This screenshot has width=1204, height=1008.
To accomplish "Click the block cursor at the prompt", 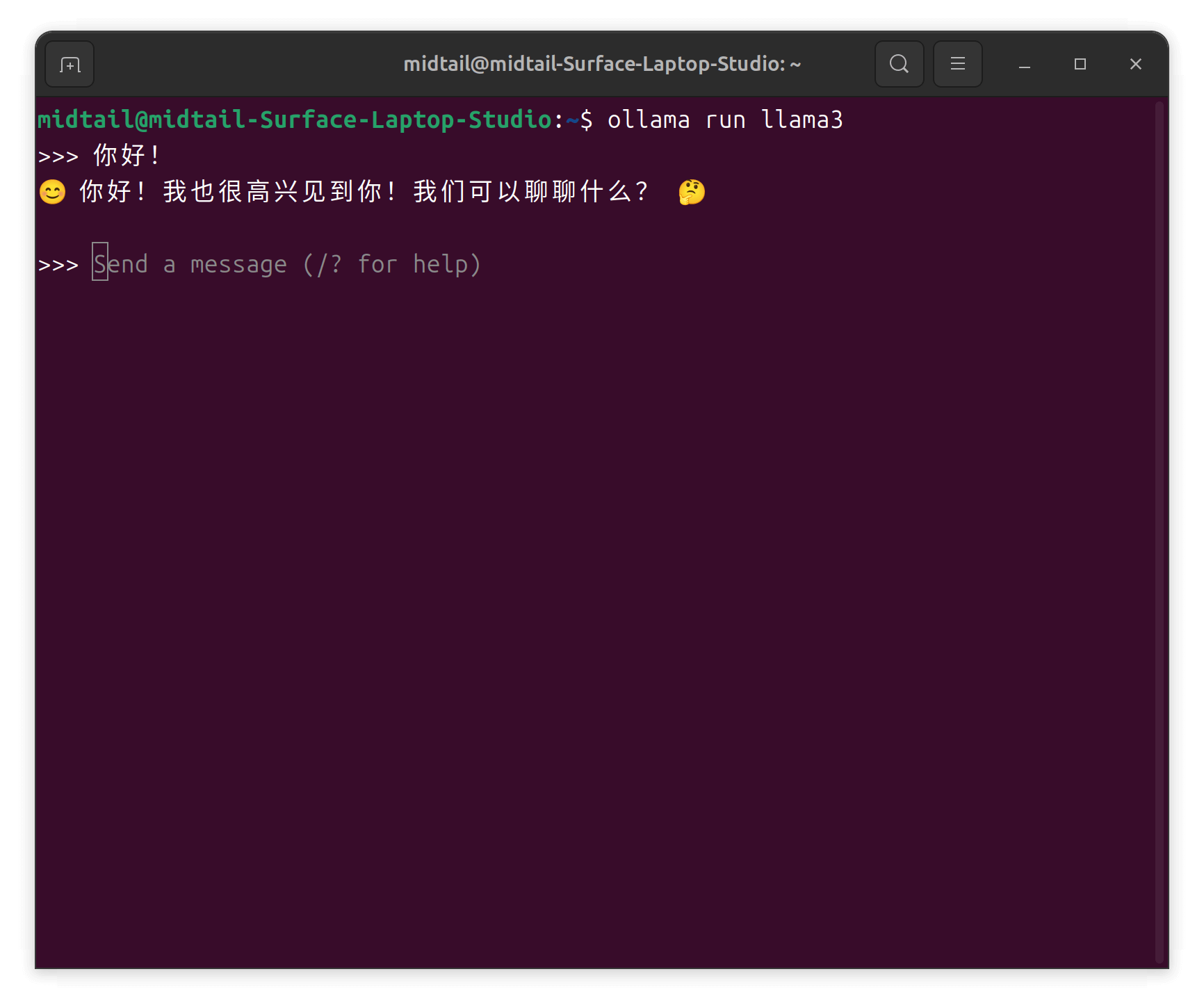I will (100, 262).
